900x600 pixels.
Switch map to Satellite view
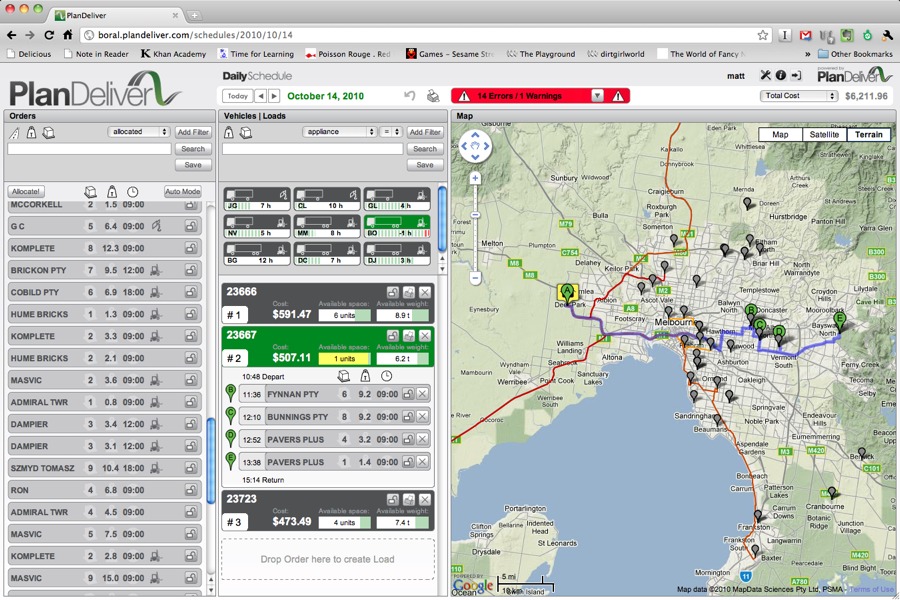pos(824,134)
